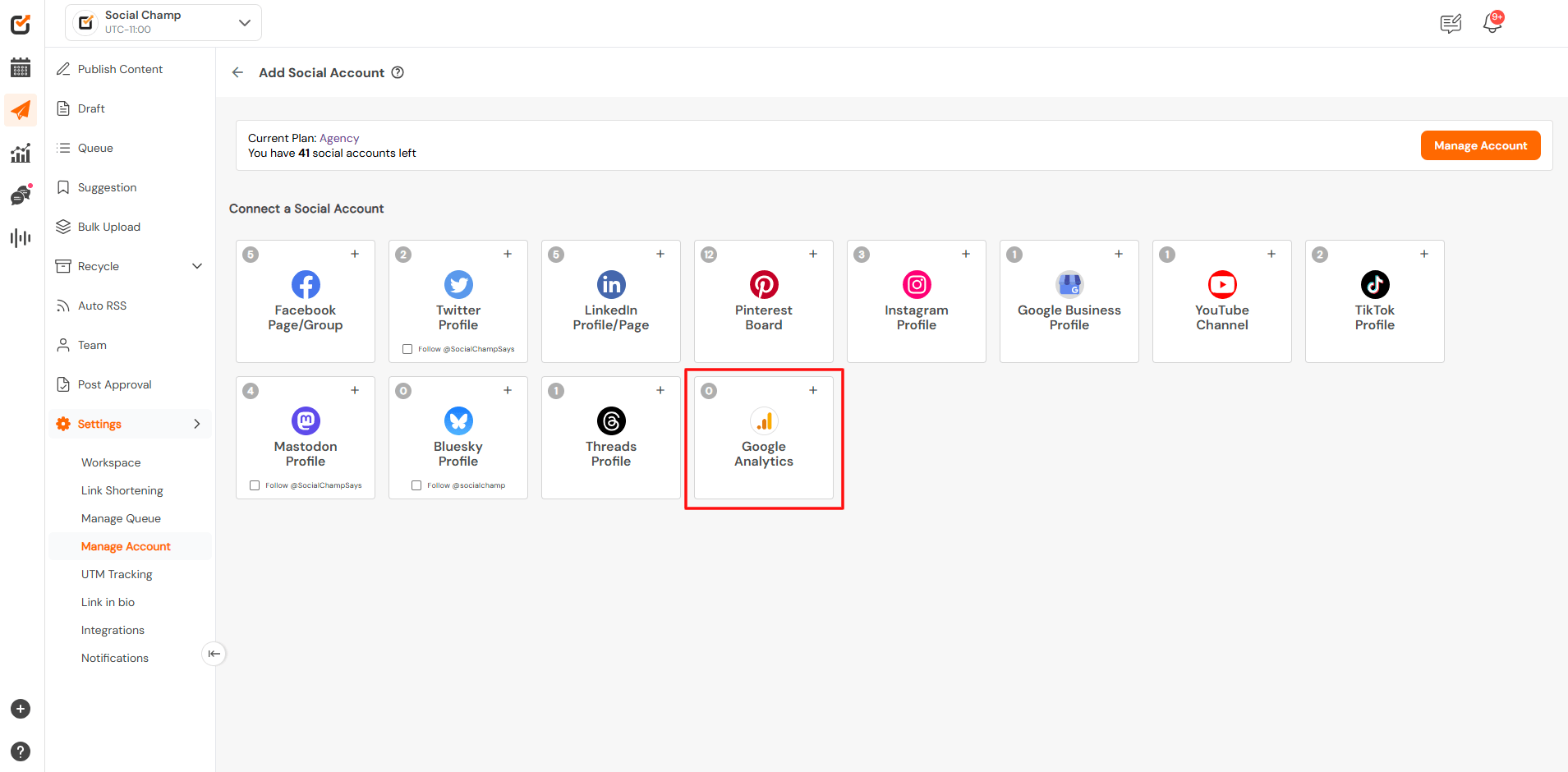Click the plus on Google Analytics card
The width and height of the screenshot is (1568, 772).
coord(813,390)
